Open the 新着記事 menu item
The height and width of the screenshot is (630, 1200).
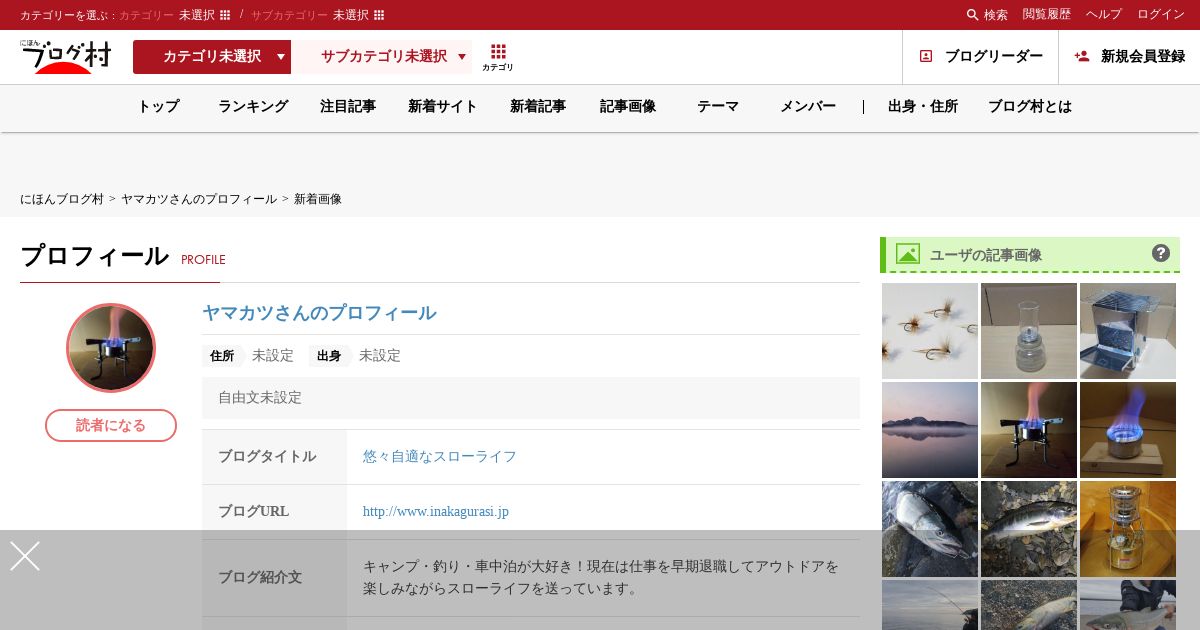(538, 106)
